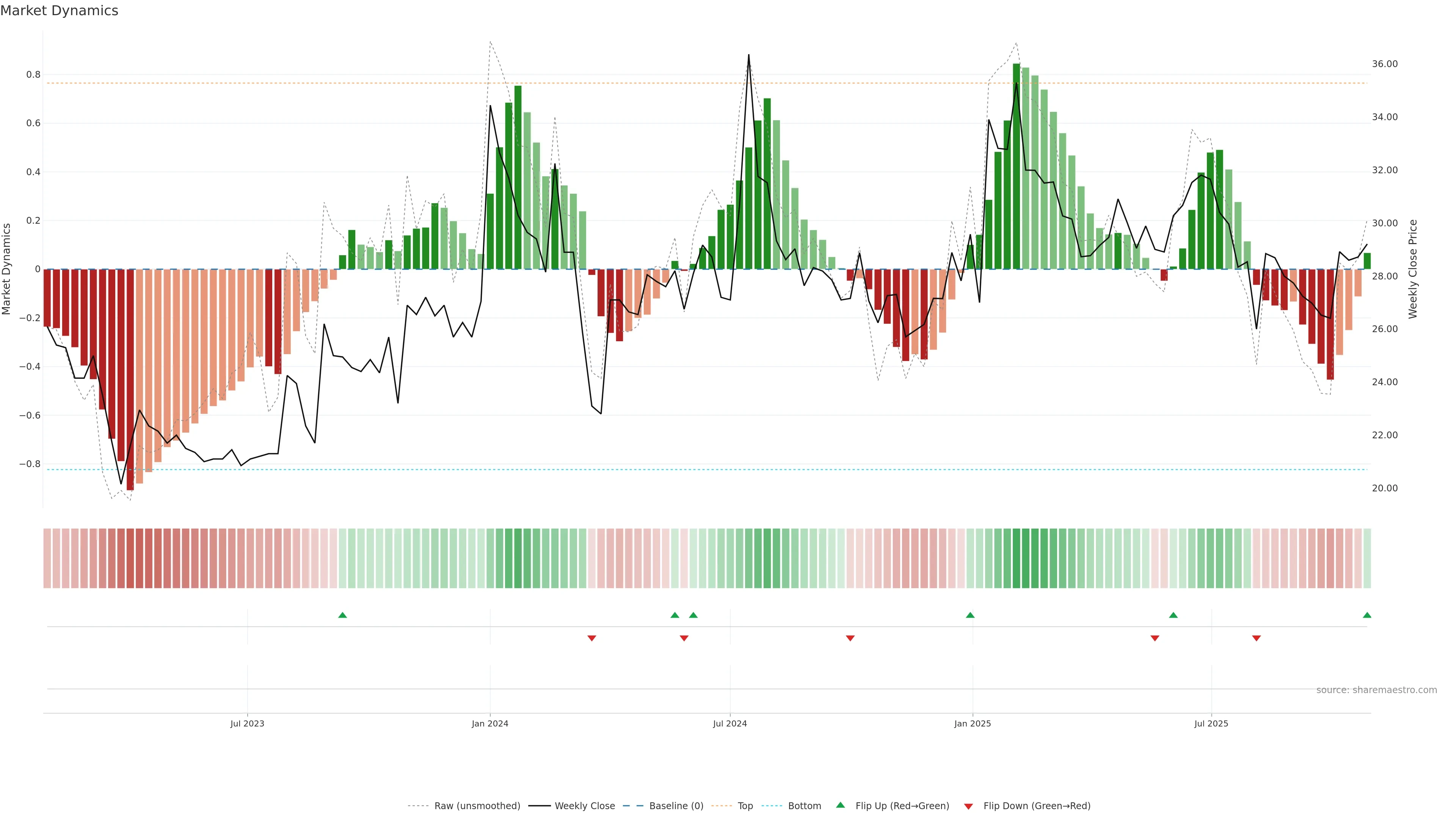The height and width of the screenshot is (819, 1456).
Task: Click the last red flip-down triangle marker
Action: point(1256,638)
